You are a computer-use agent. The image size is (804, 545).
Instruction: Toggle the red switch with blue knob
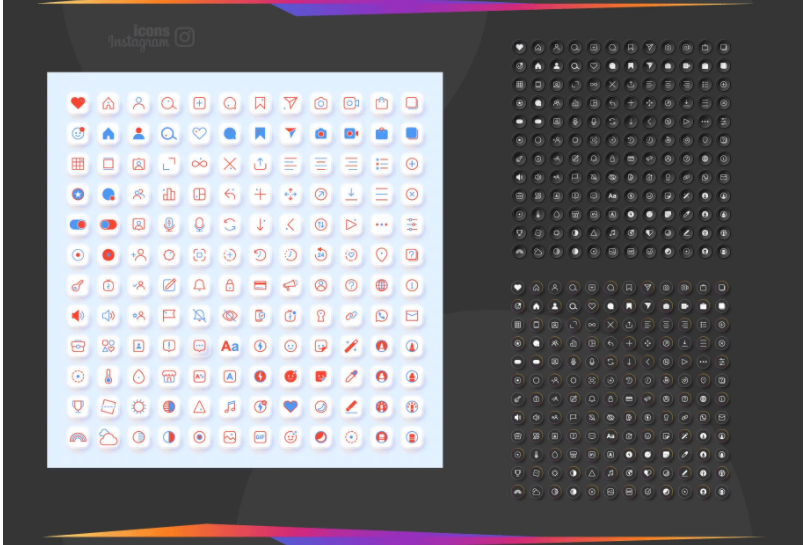pyautogui.click(x=108, y=225)
